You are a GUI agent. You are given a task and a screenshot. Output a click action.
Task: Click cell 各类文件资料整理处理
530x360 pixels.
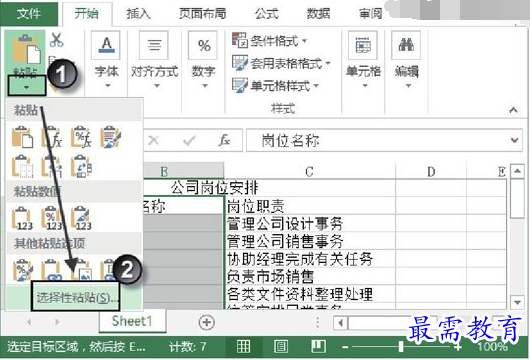tap(310, 294)
